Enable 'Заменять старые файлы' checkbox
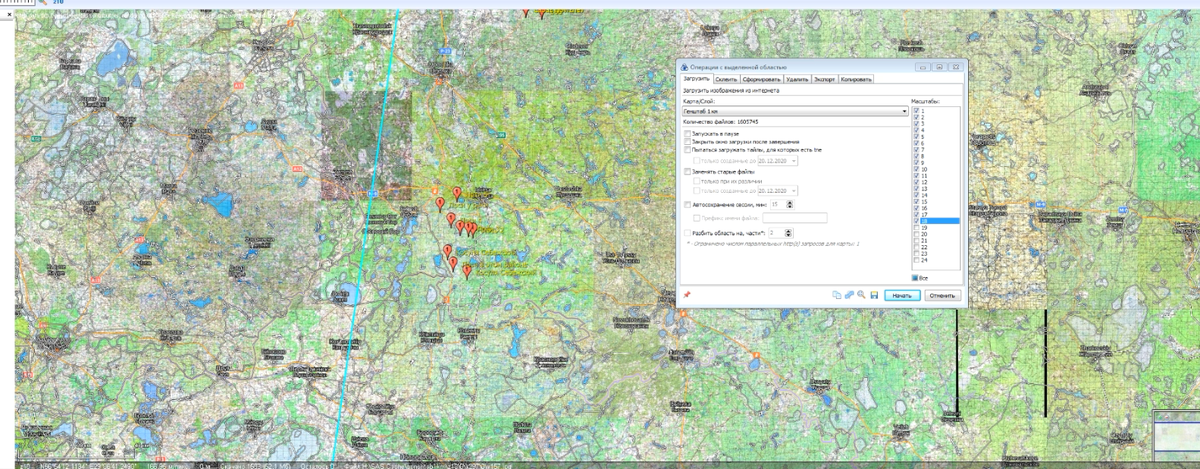This screenshot has width=1200, height=469. [688, 172]
